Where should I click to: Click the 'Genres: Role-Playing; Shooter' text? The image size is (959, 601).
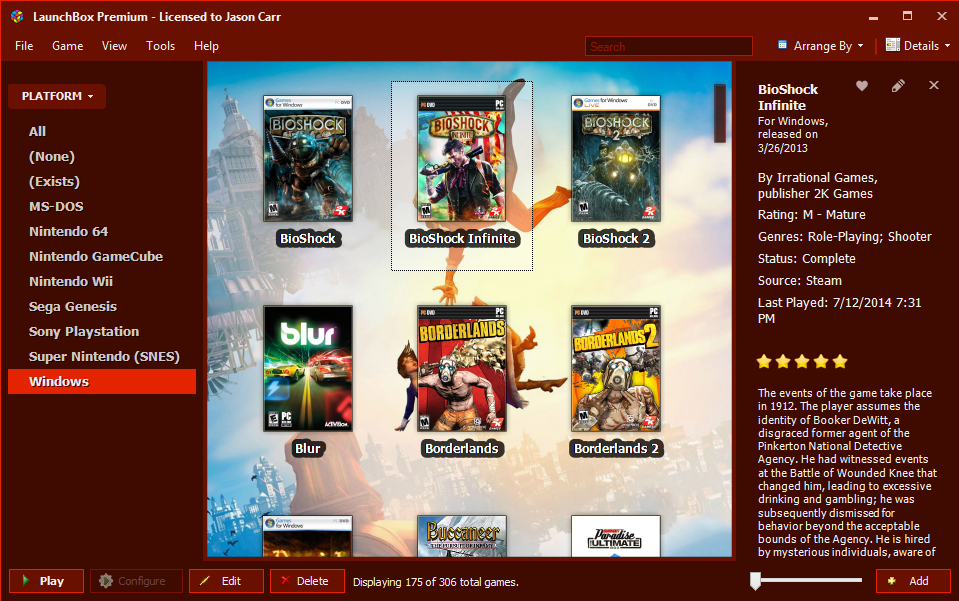pos(845,237)
